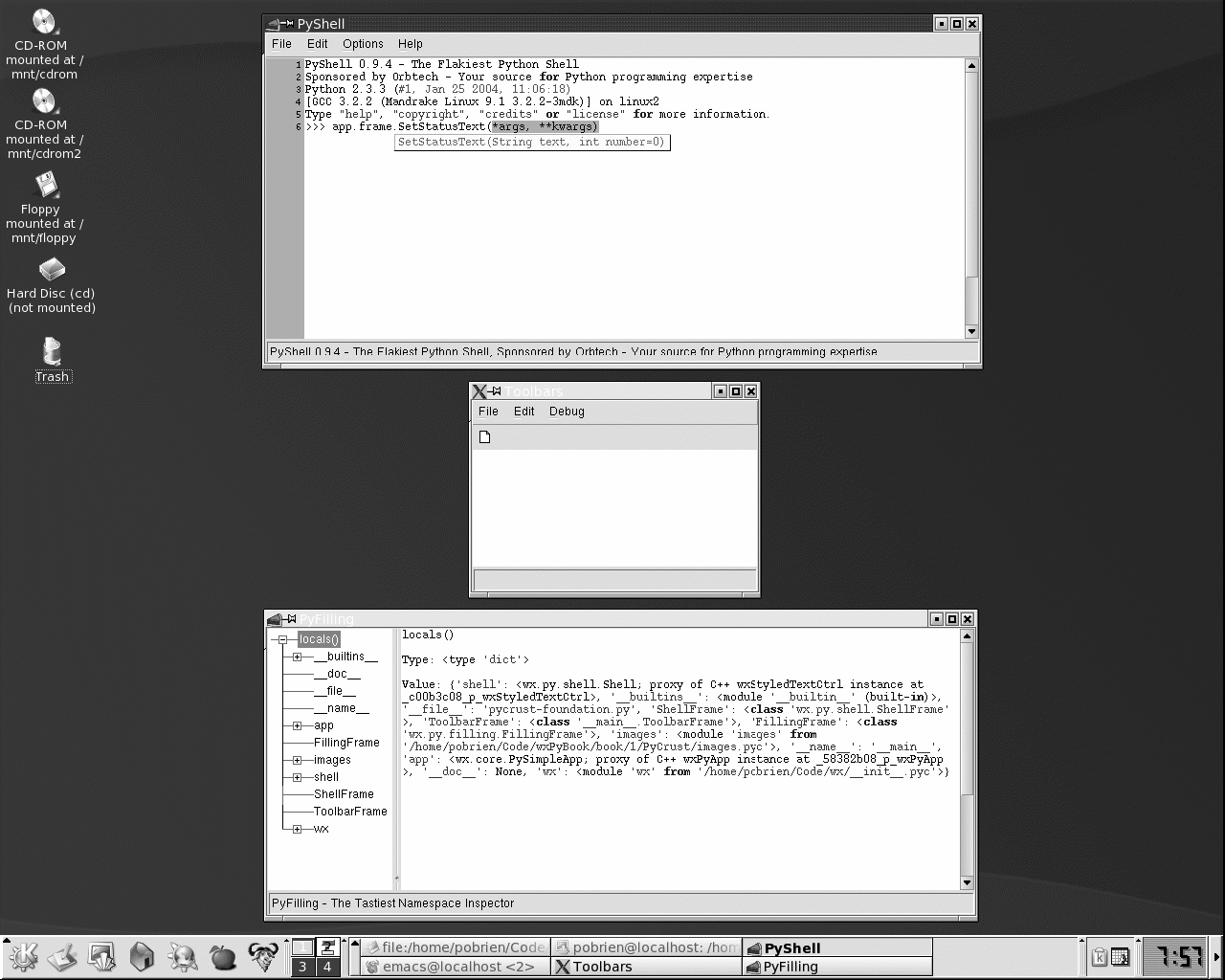Select ShellFrame in the namespace tree
This screenshot has width=1225, height=980.
[344, 794]
